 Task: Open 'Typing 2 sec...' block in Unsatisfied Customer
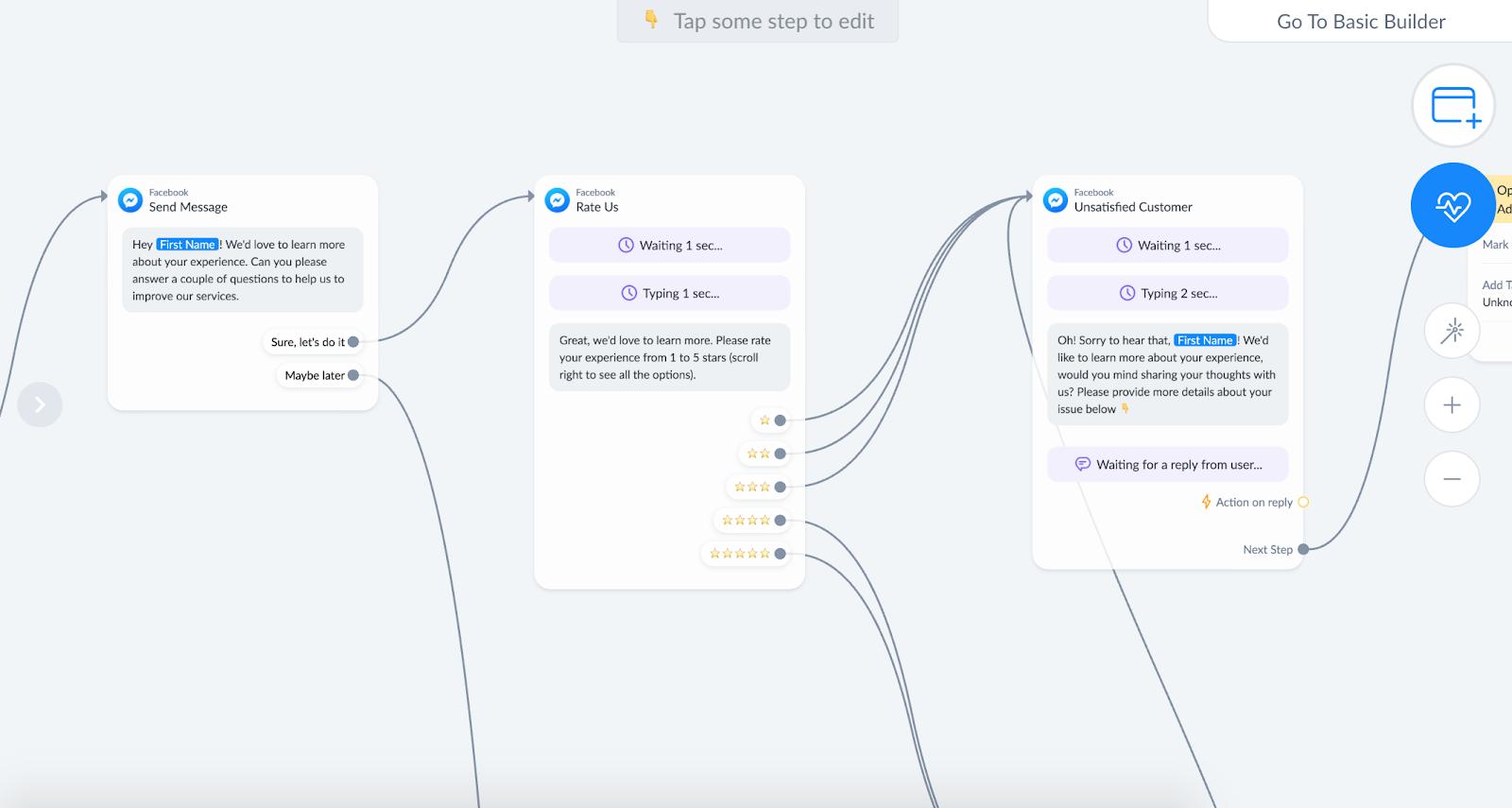pos(1167,293)
